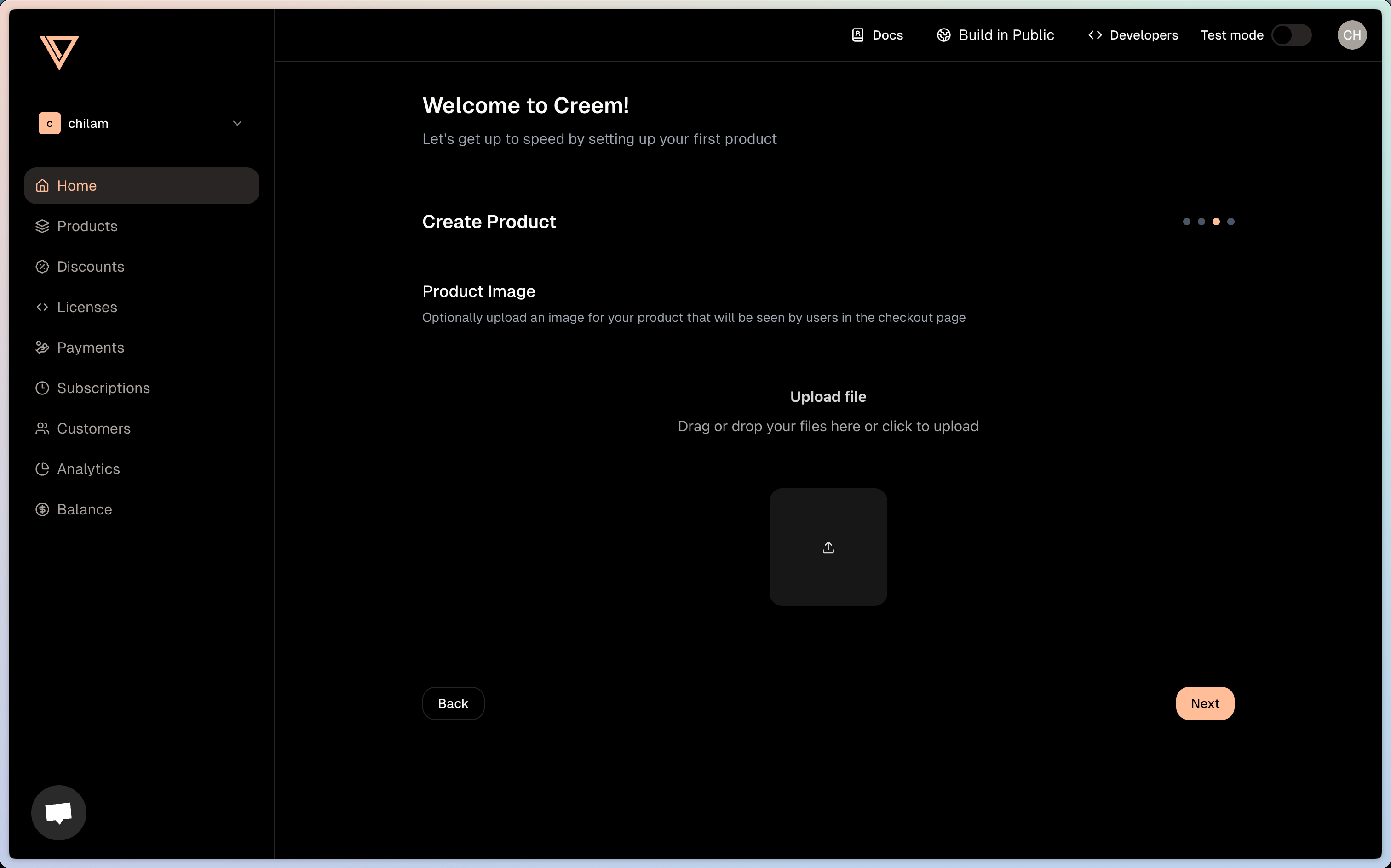Open the Subscriptions page
This screenshot has height=868, width=1391.
141,388
